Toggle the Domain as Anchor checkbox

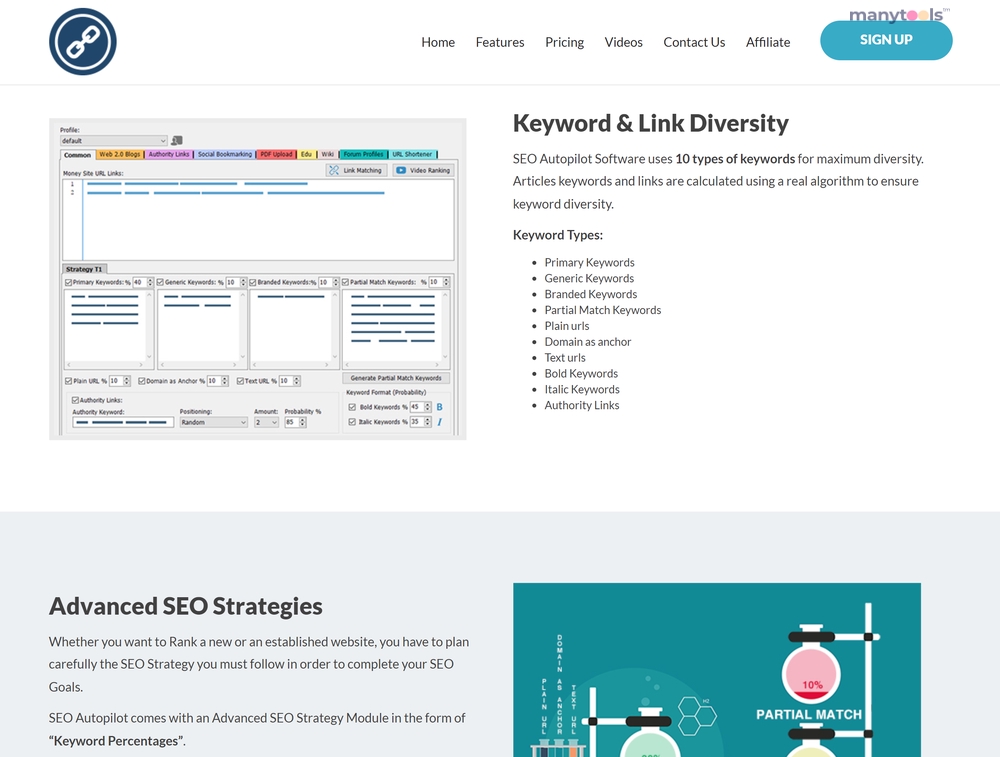[142, 381]
